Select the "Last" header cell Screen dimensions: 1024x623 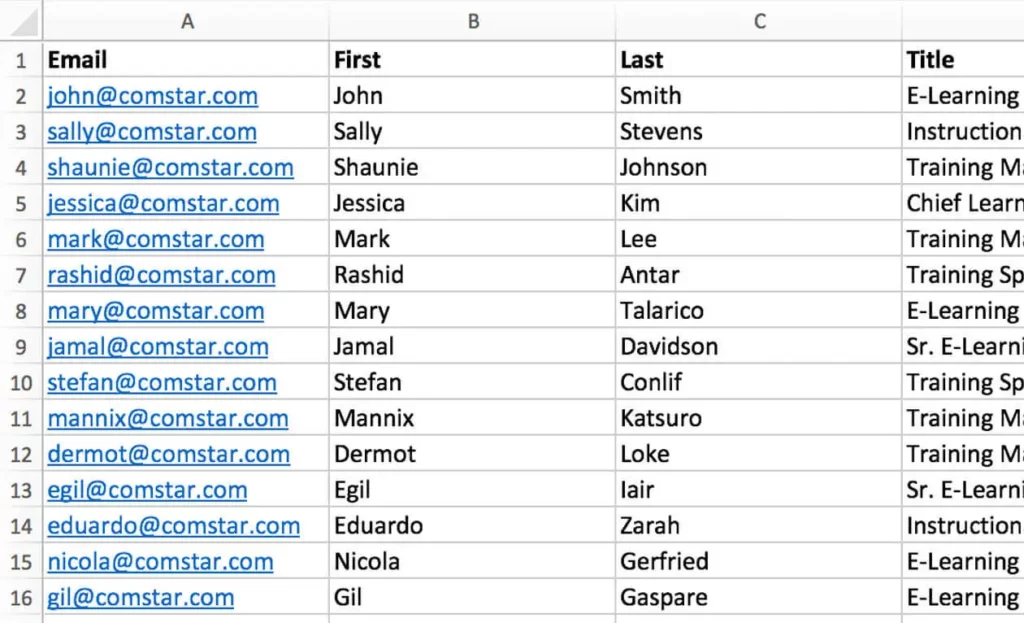[x=759, y=60]
